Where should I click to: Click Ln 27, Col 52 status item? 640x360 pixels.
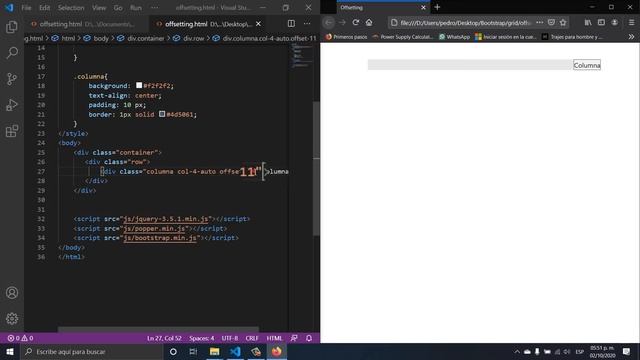click(164, 338)
